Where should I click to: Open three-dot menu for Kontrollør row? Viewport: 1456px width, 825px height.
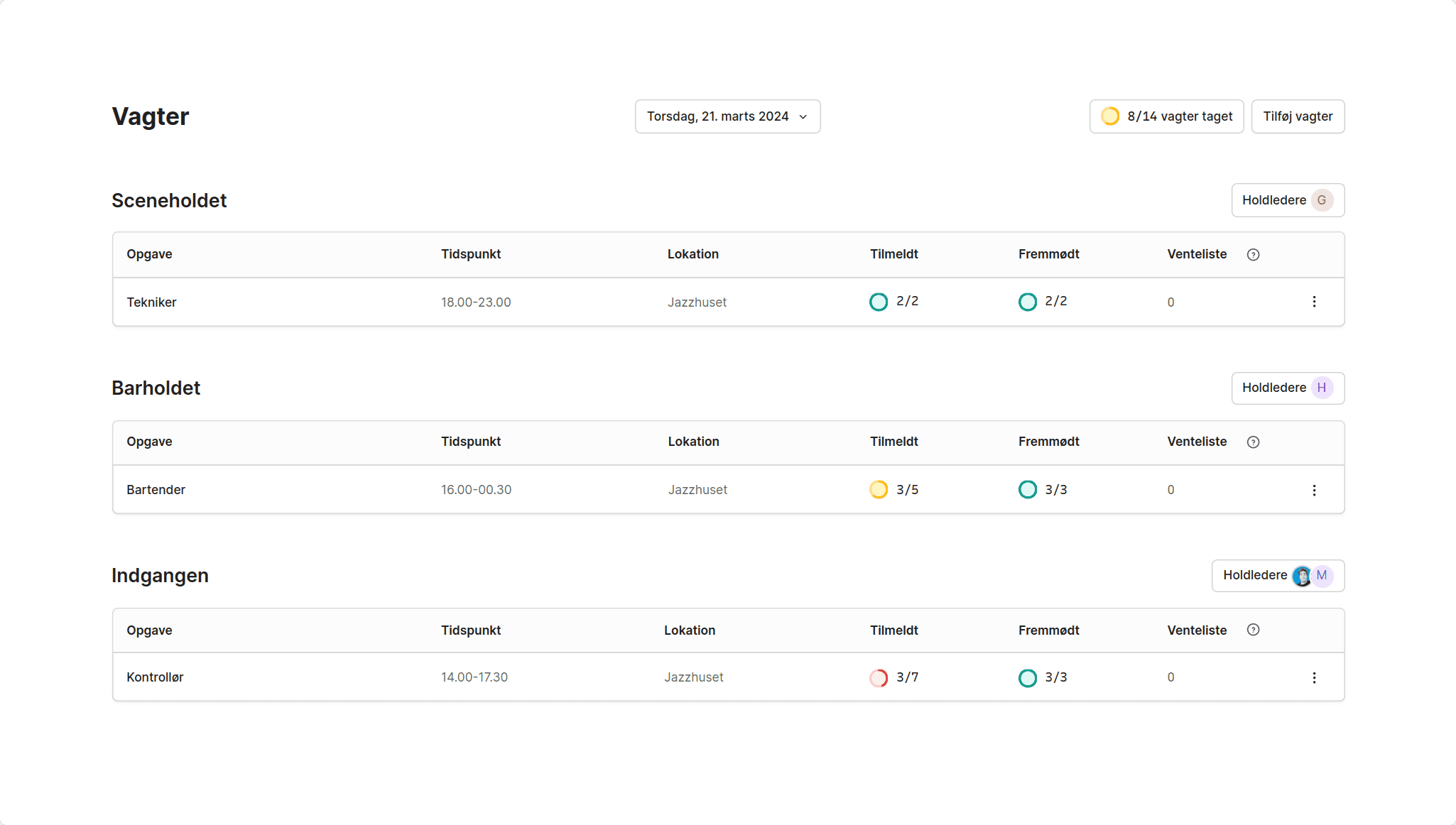[x=1314, y=677]
